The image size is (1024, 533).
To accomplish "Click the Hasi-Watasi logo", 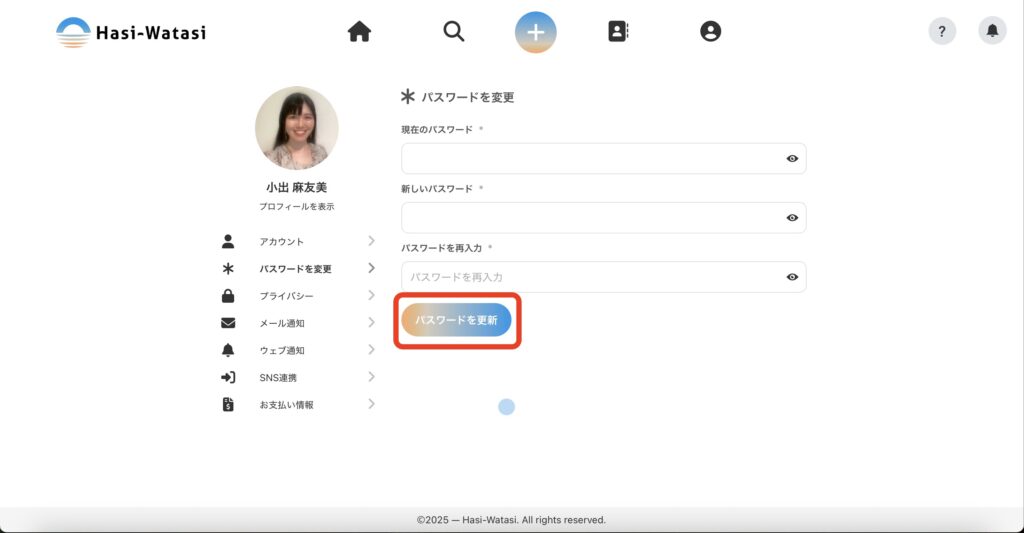I will 131,32.
